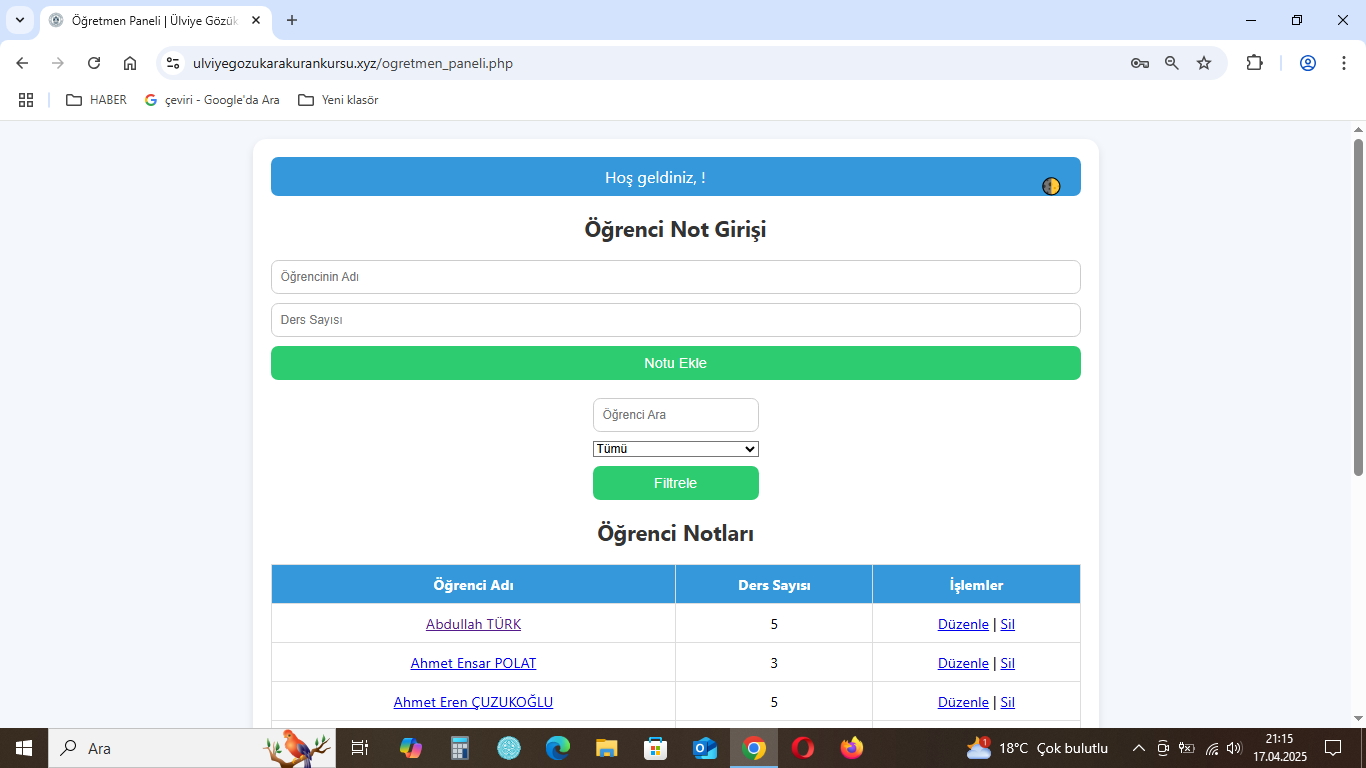This screenshot has height=768, width=1366.
Task: Open the Tümü filter dropdown
Action: [676, 449]
